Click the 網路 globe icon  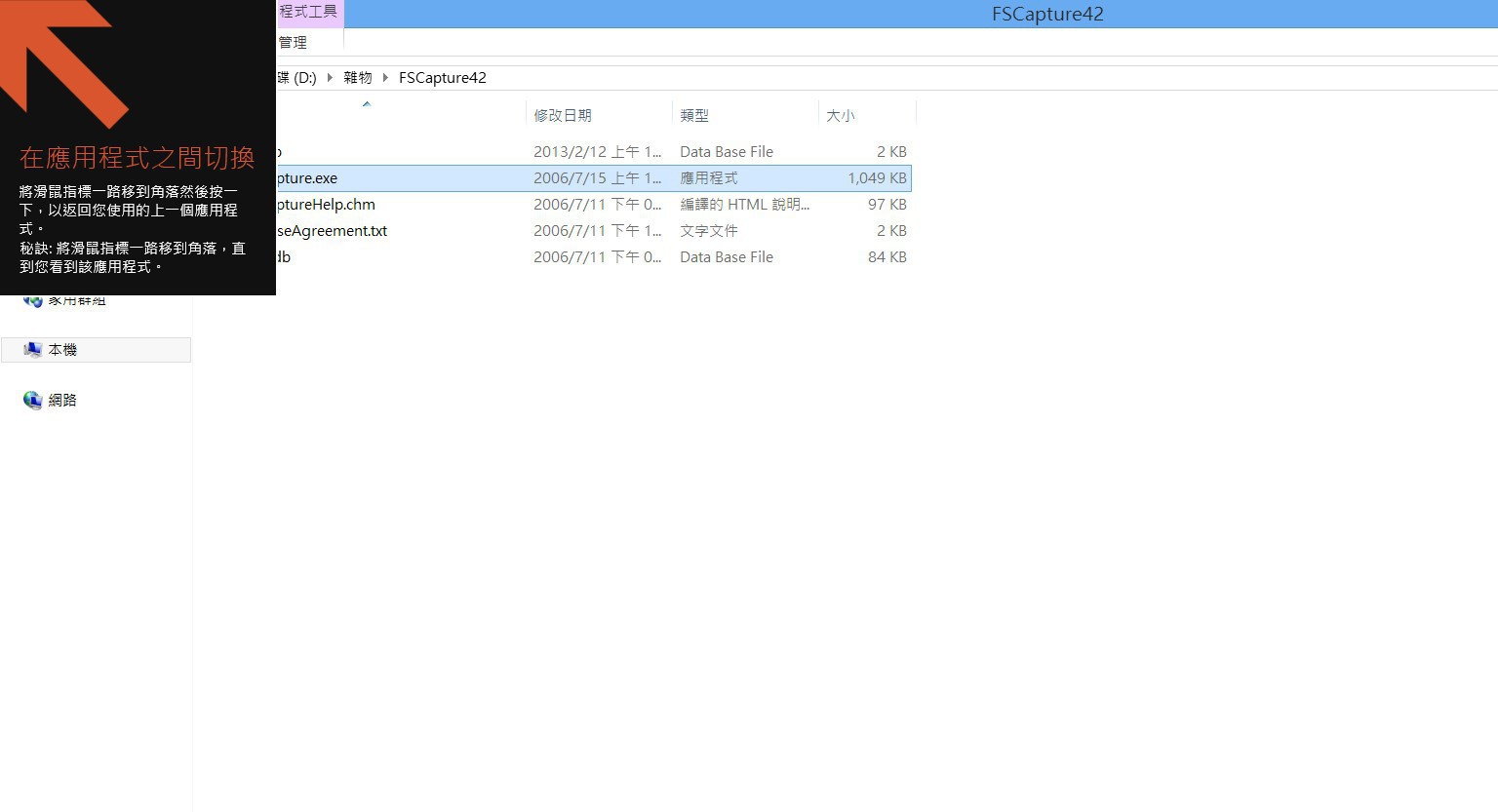point(33,401)
